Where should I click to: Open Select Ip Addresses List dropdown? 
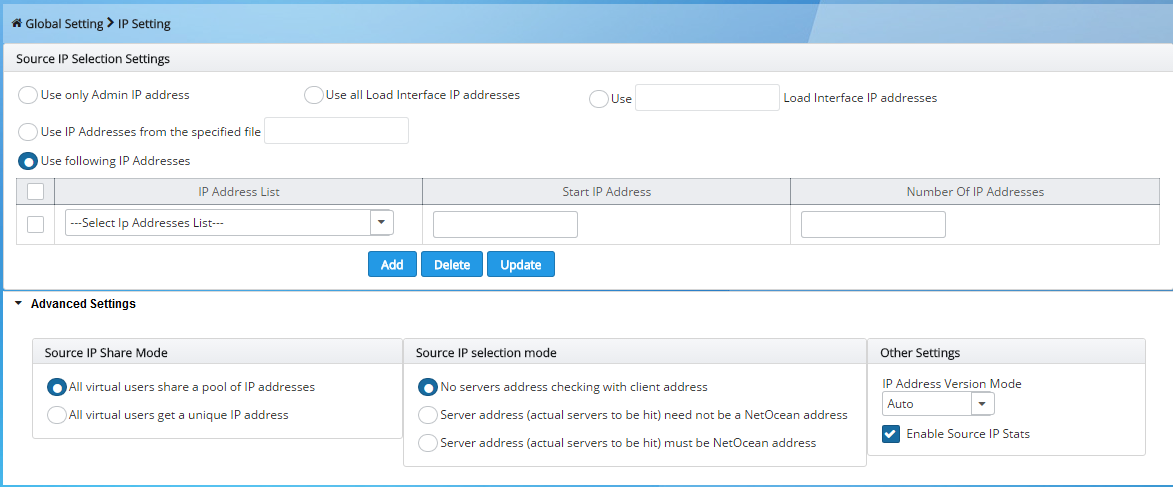(x=230, y=222)
